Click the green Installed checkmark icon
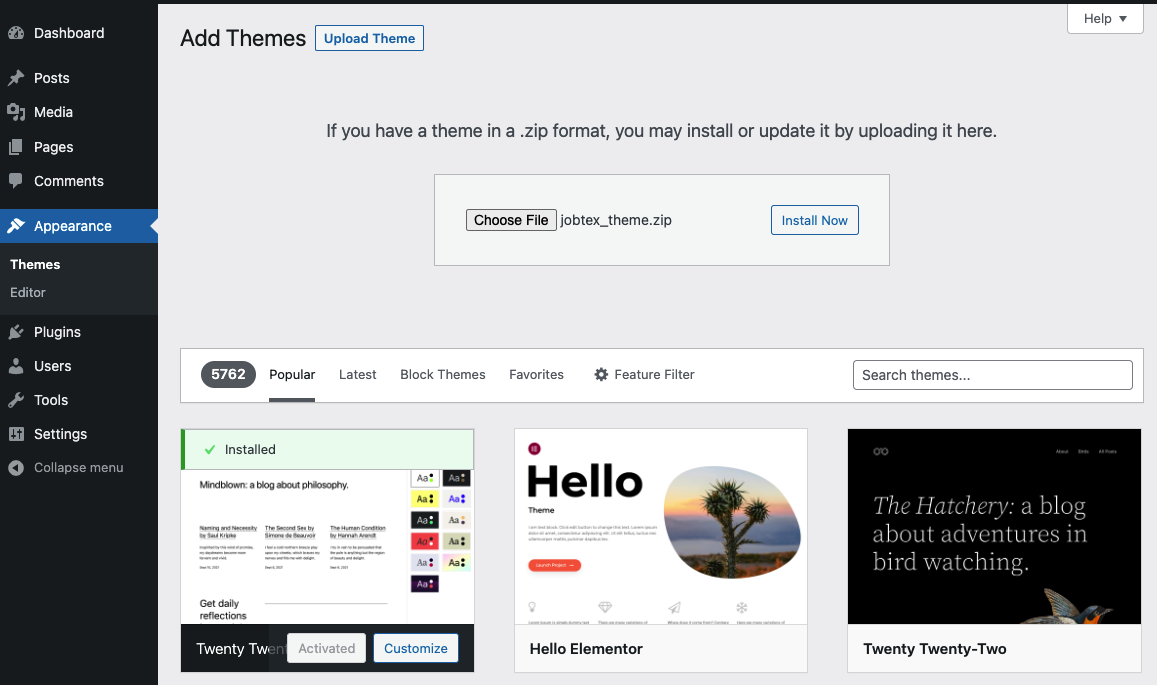 210,450
